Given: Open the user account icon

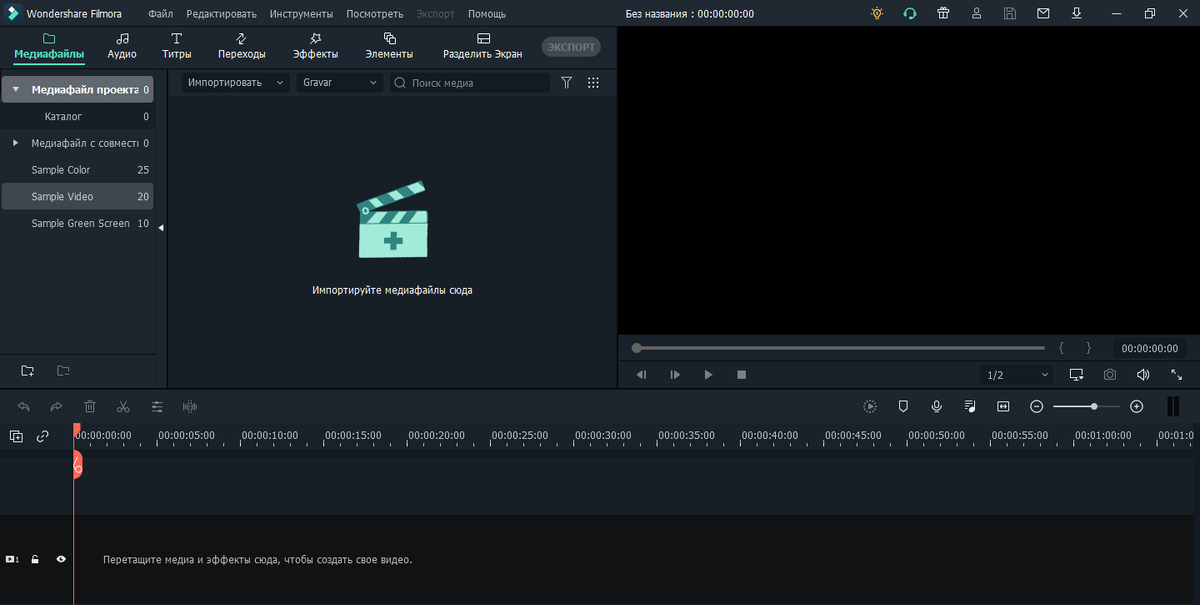Looking at the screenshot, I should [977, 14].
